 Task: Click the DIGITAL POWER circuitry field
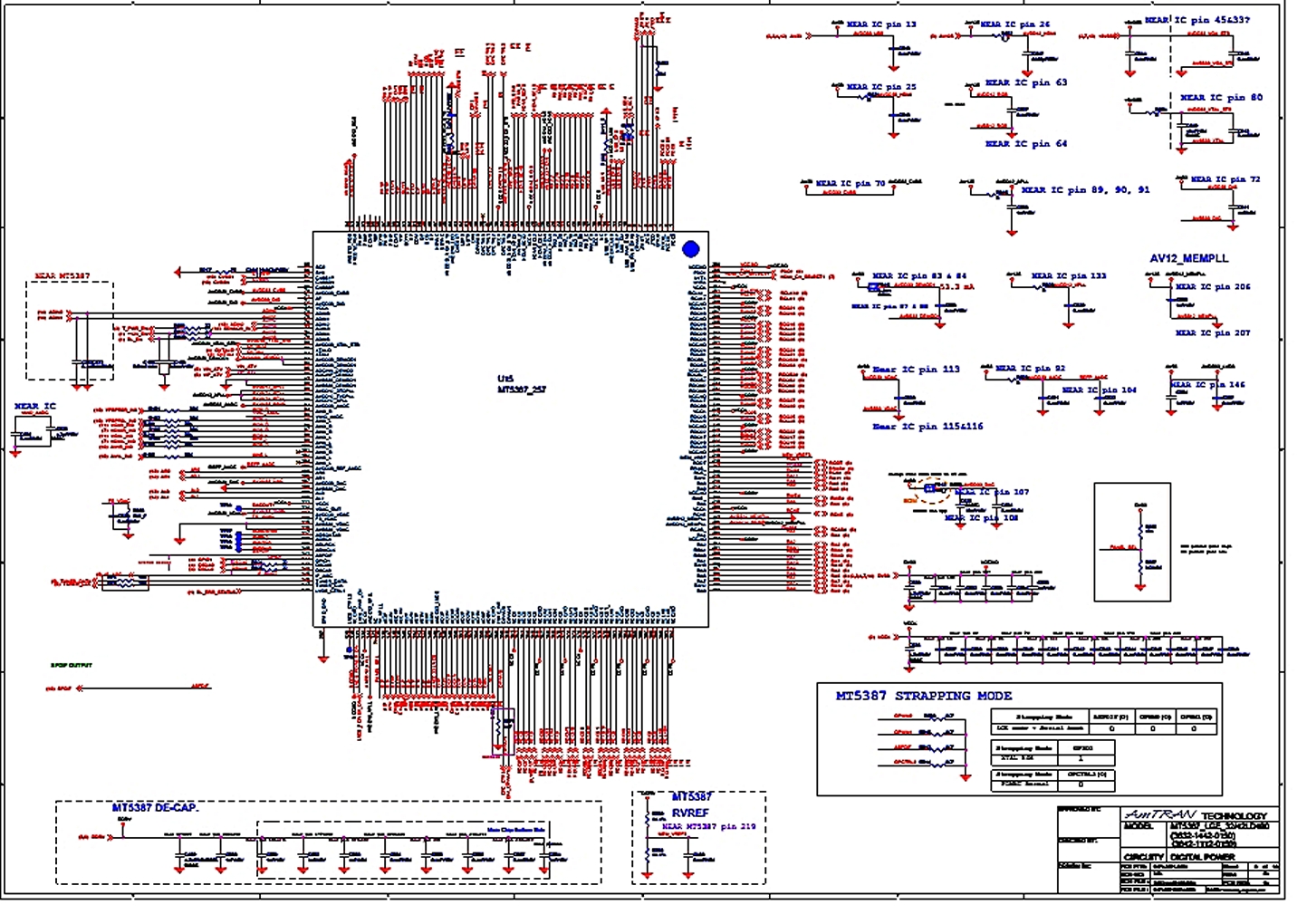point(1202,856)
